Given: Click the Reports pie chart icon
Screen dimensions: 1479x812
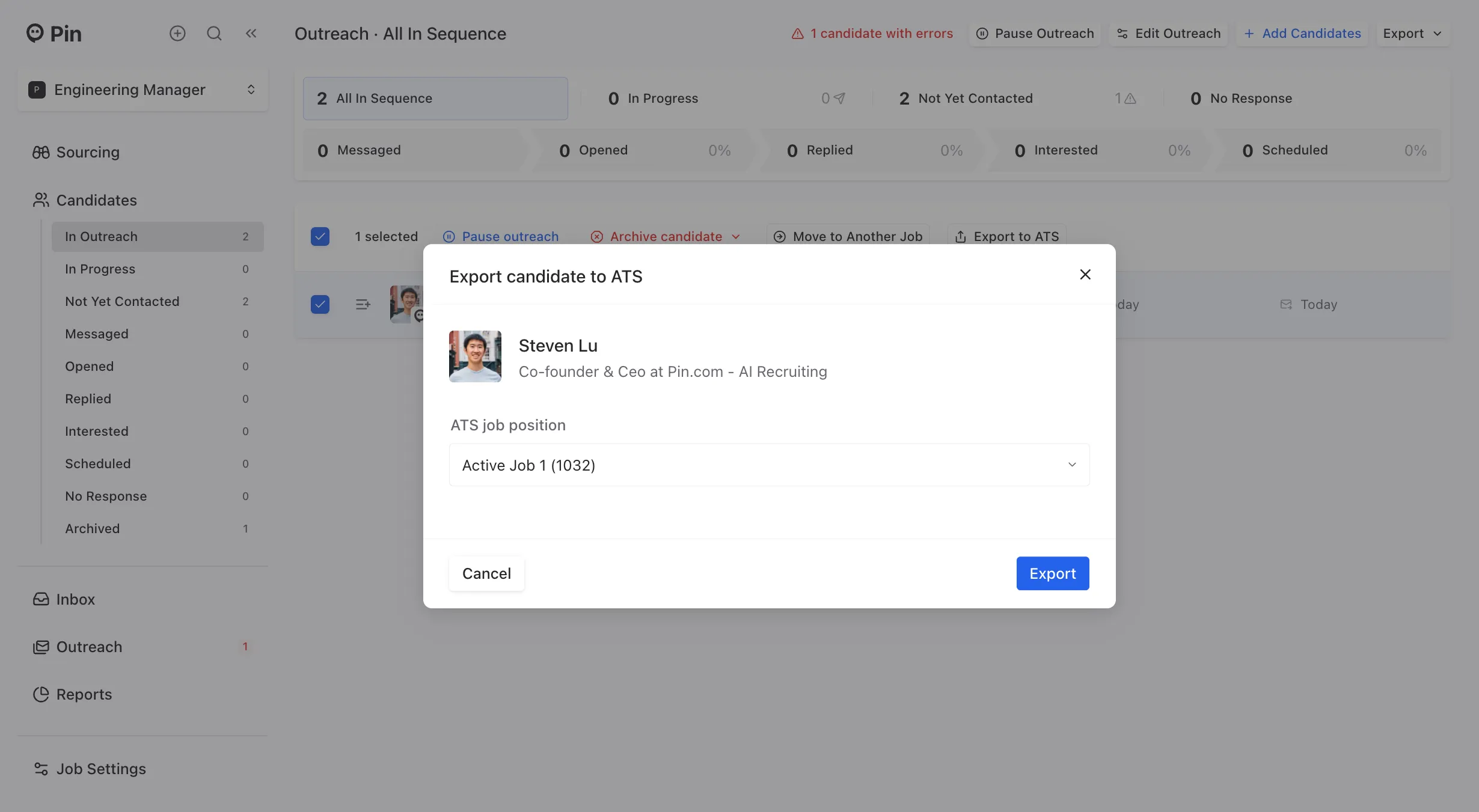Looking at the screenshot, I should 41,694.
